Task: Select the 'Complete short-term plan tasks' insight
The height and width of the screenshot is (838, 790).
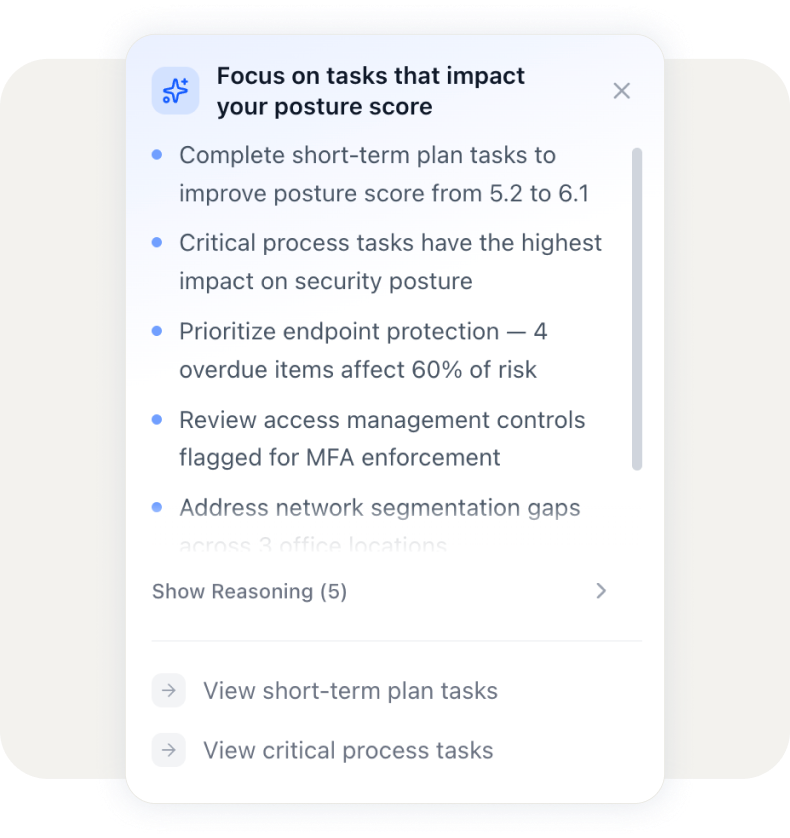Action: click(383, 174)
